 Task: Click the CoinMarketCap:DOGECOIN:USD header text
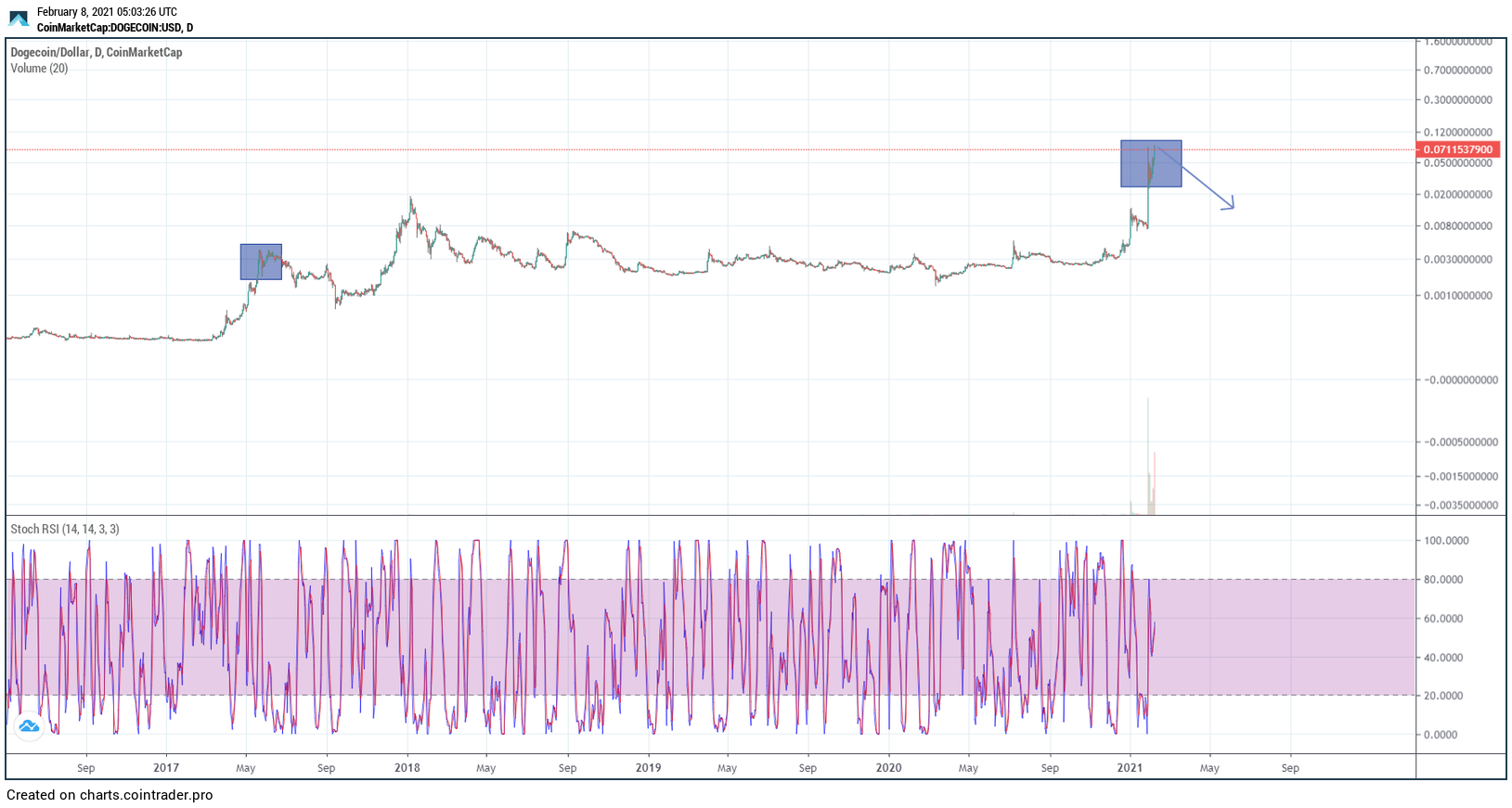tap(115, 28)
